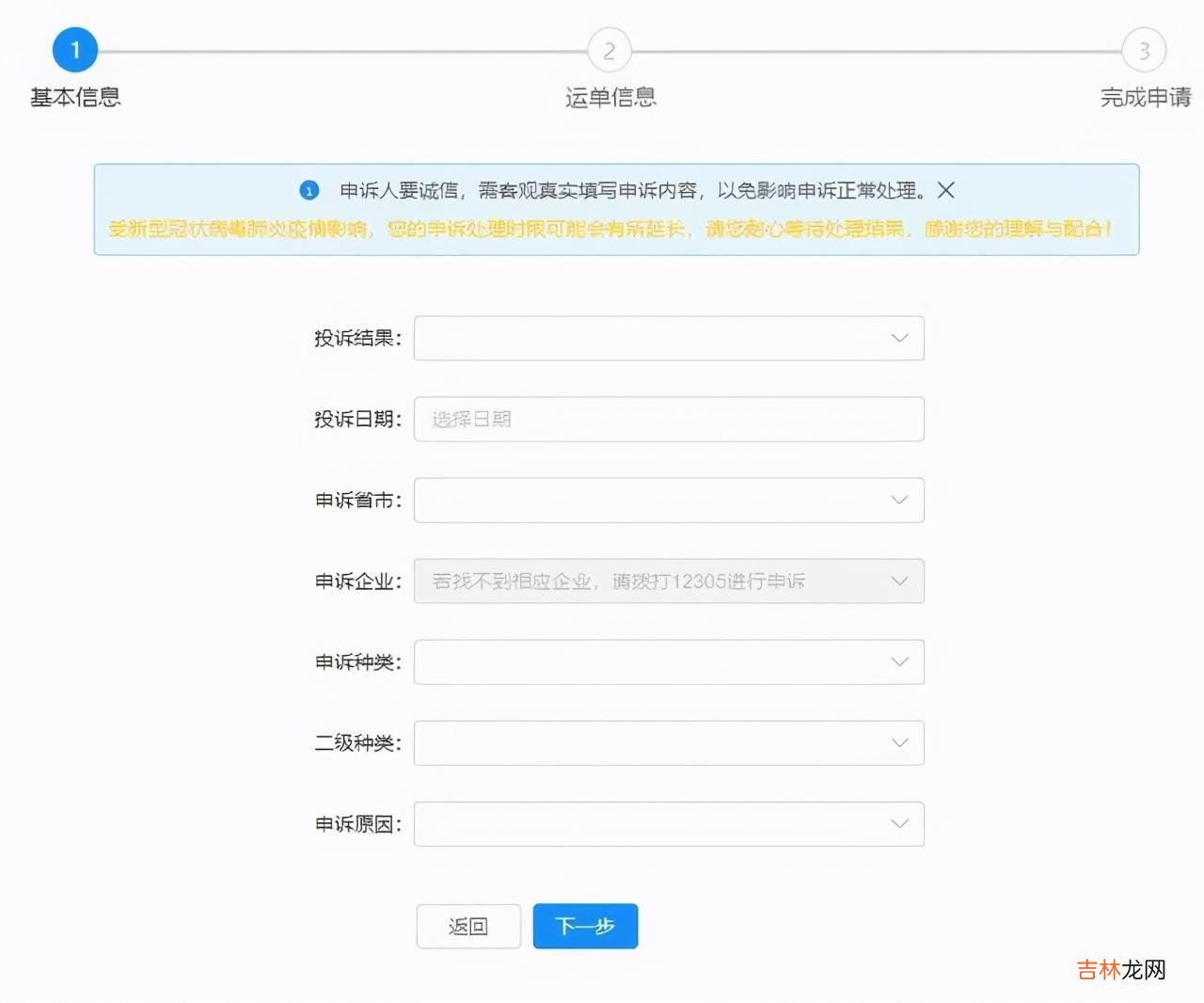The image size is (1204, 1003).
Task: Expand the 申诉省市 dropdown
Action: [x=668, y=500]
